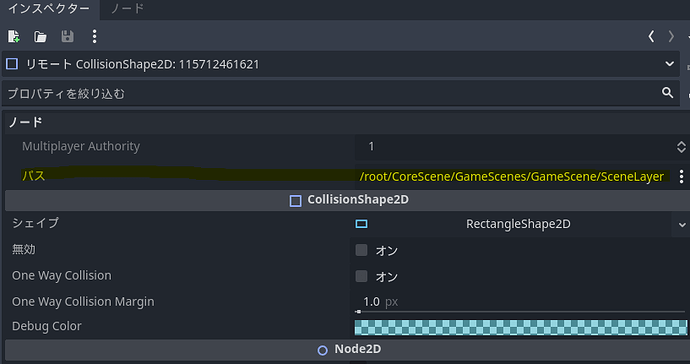Click the シェイプ property label
Image resolution: width=690 pixels, height=364 pixels.
pyautogui.click(x=35, y=223)
